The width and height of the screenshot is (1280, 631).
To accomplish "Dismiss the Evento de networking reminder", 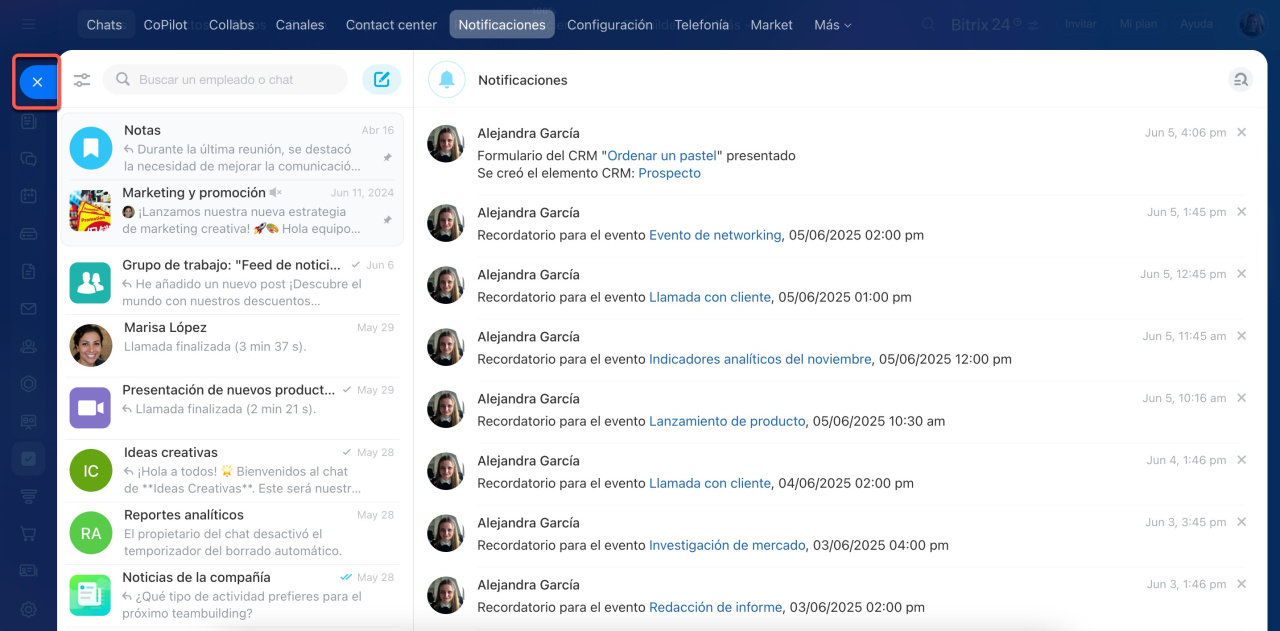I will pos(1241,212).
